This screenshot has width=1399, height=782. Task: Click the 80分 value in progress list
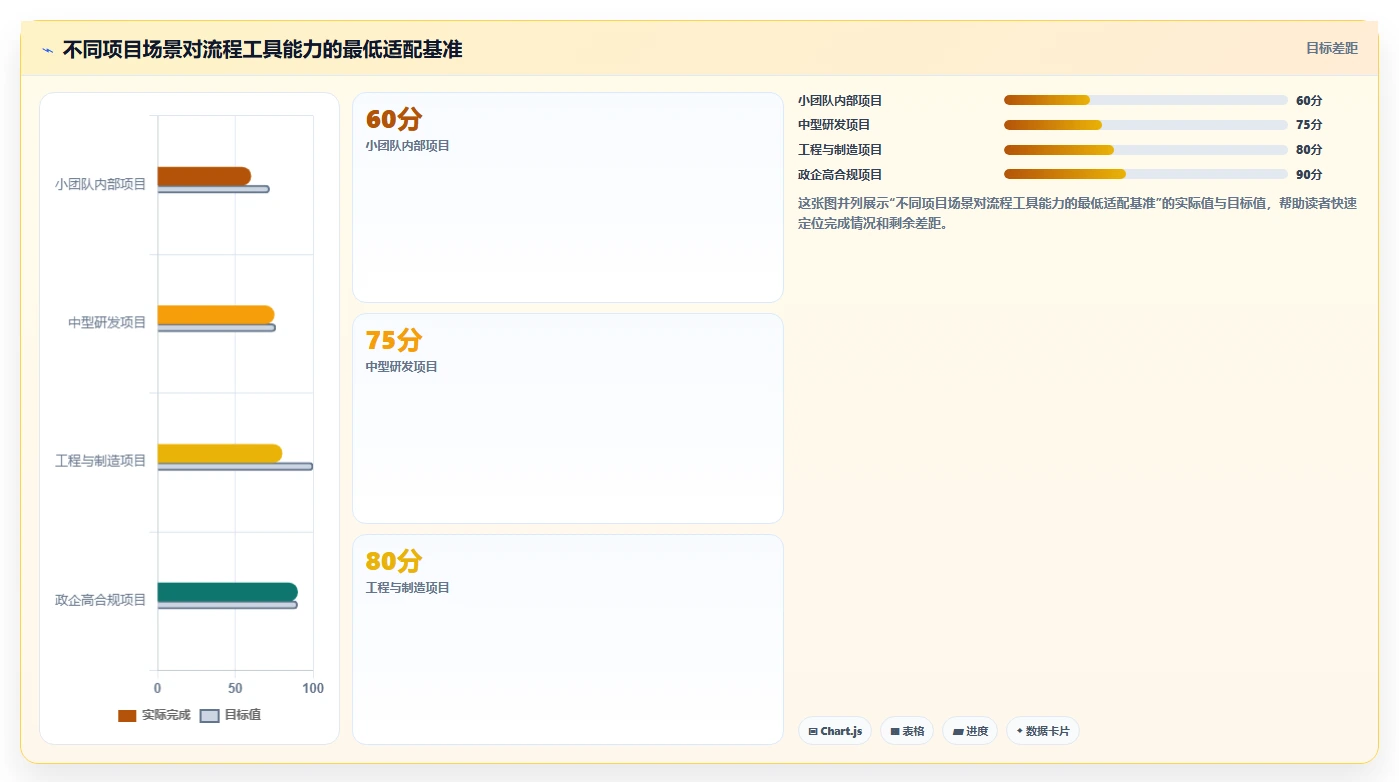click(x=1309, y=150)
